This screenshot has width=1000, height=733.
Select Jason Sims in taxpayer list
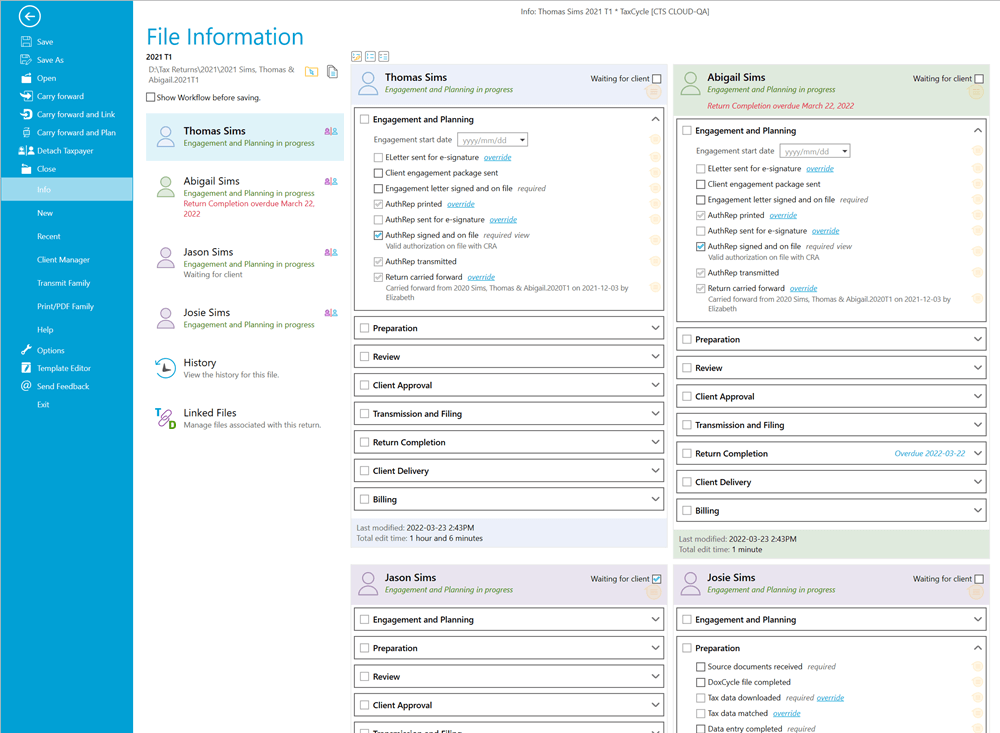[245, 262]
